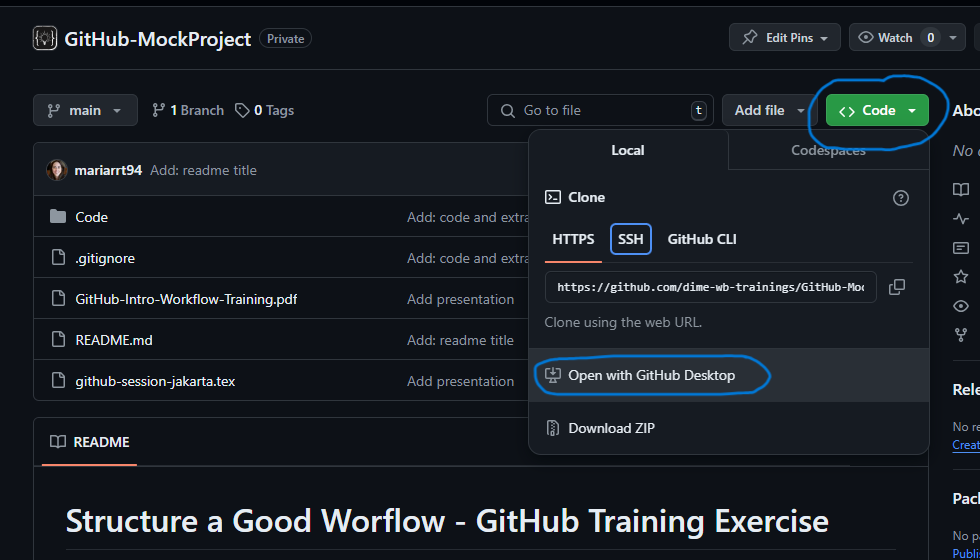Click the green Code button

(877, 110)
